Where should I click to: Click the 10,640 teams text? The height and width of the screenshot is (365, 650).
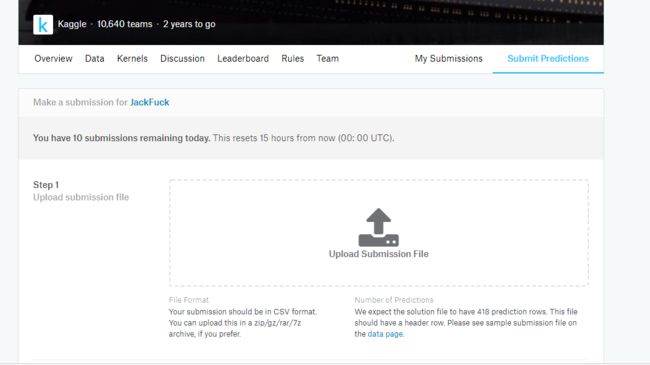(x=125, y=24)
